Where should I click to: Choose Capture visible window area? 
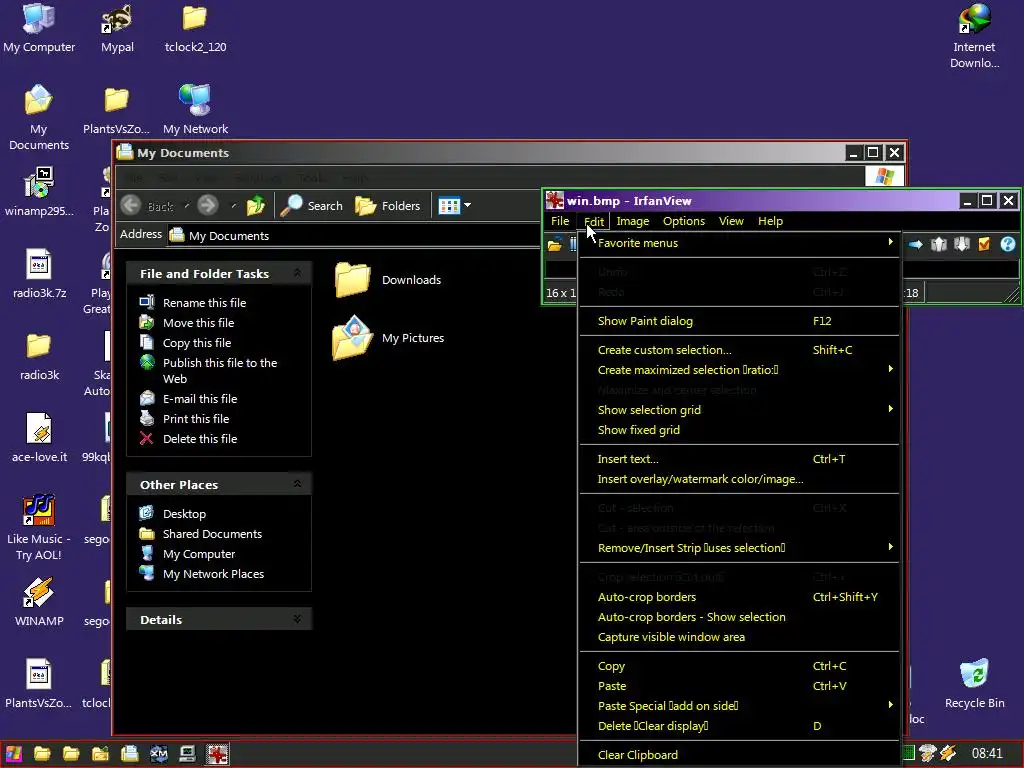pyautogui.click(x=739, y=637)
